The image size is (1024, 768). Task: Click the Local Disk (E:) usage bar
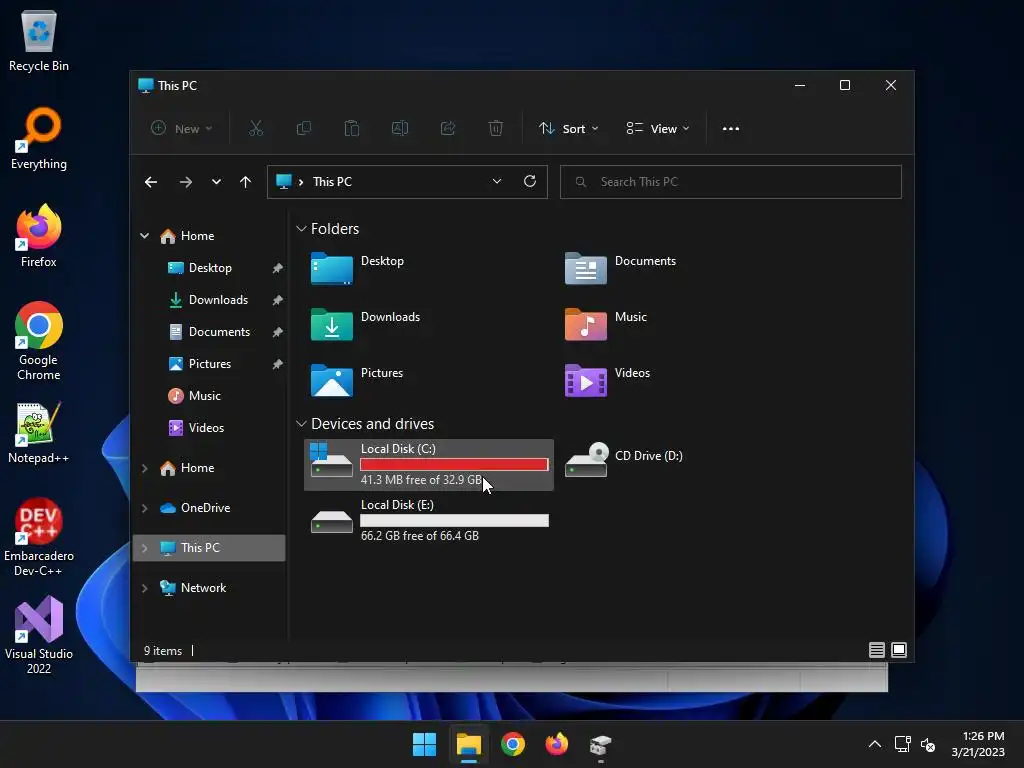click(x=454, y=520)
